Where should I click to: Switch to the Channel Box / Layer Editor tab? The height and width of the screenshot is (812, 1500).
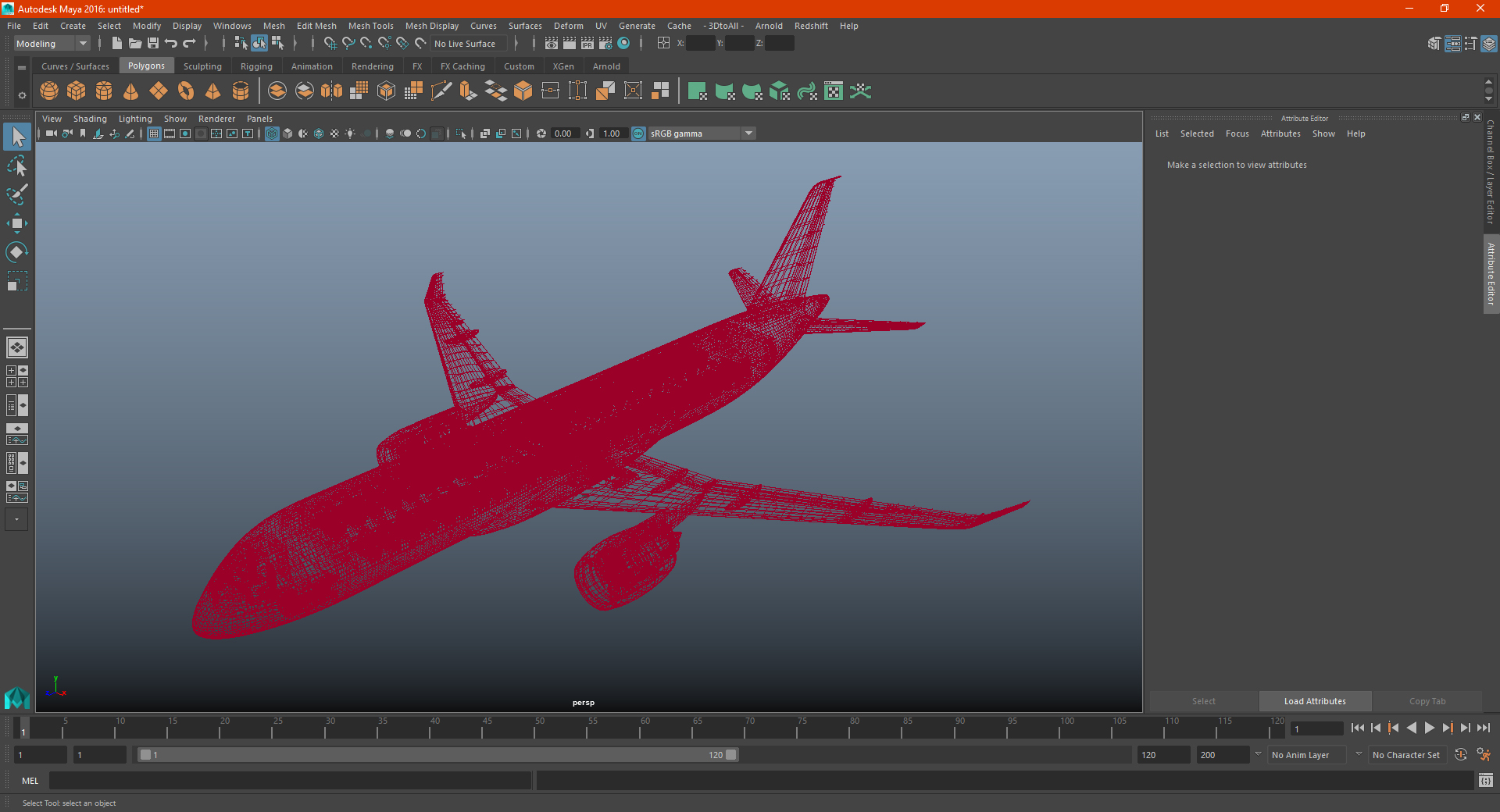tap(1491, 172)
